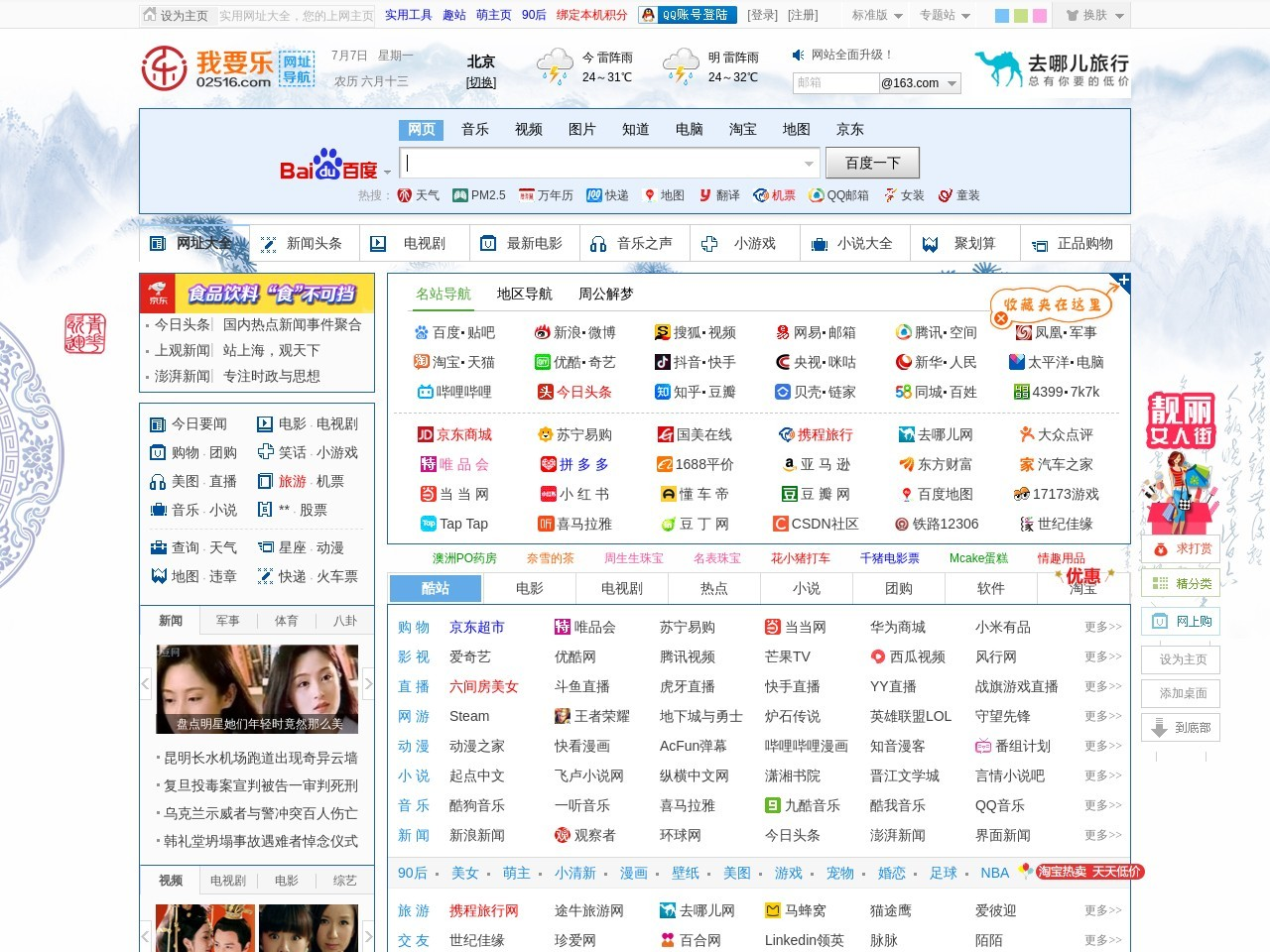This screenshot has width=1270, height=952.
Task: Open 小说大全 in navigation bar
Action: [853, 243]
